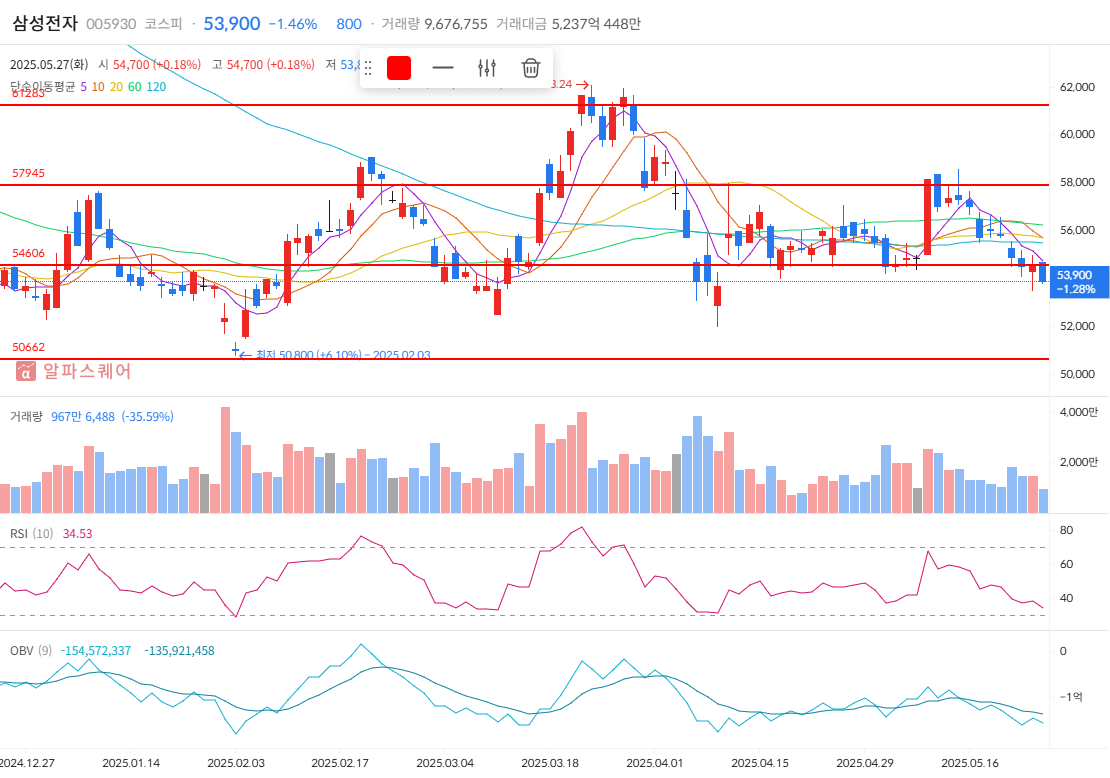Select the horizontal line labeled 57945

[524, 185]
